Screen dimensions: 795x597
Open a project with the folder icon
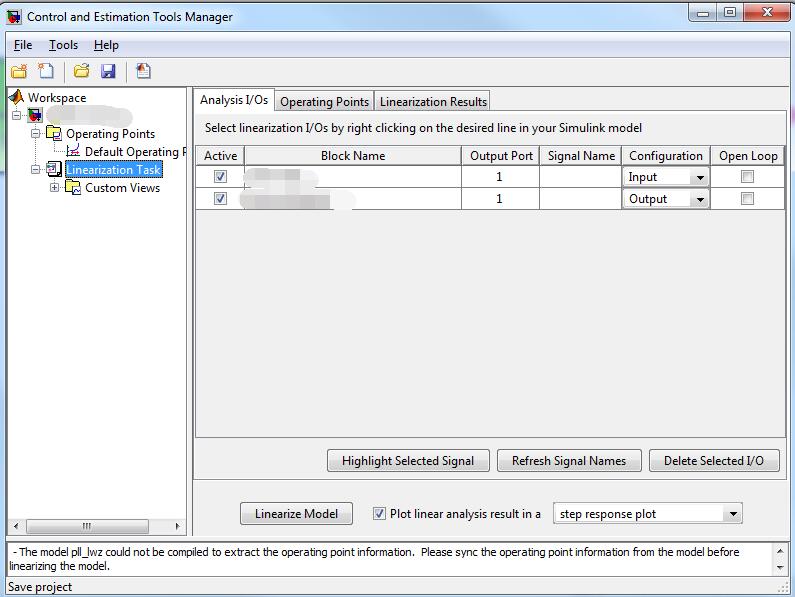click(x=81, y=71)
